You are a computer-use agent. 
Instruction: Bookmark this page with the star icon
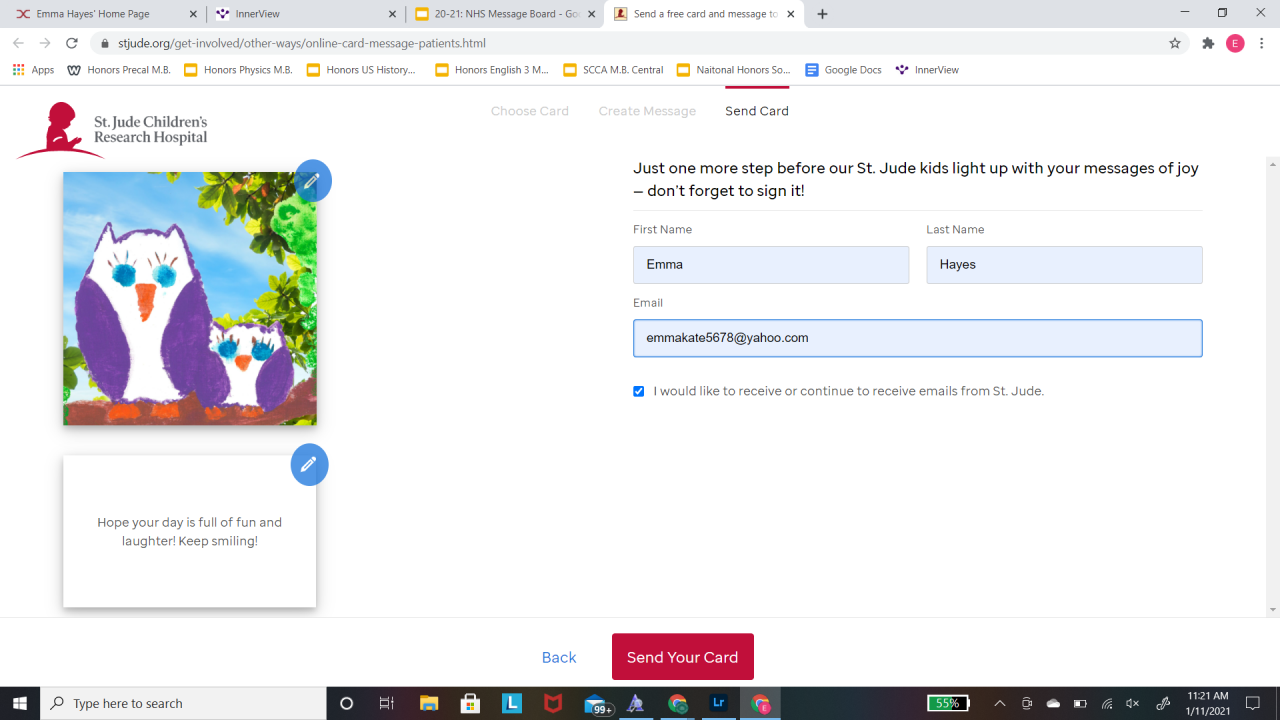tap(1175, 43)
